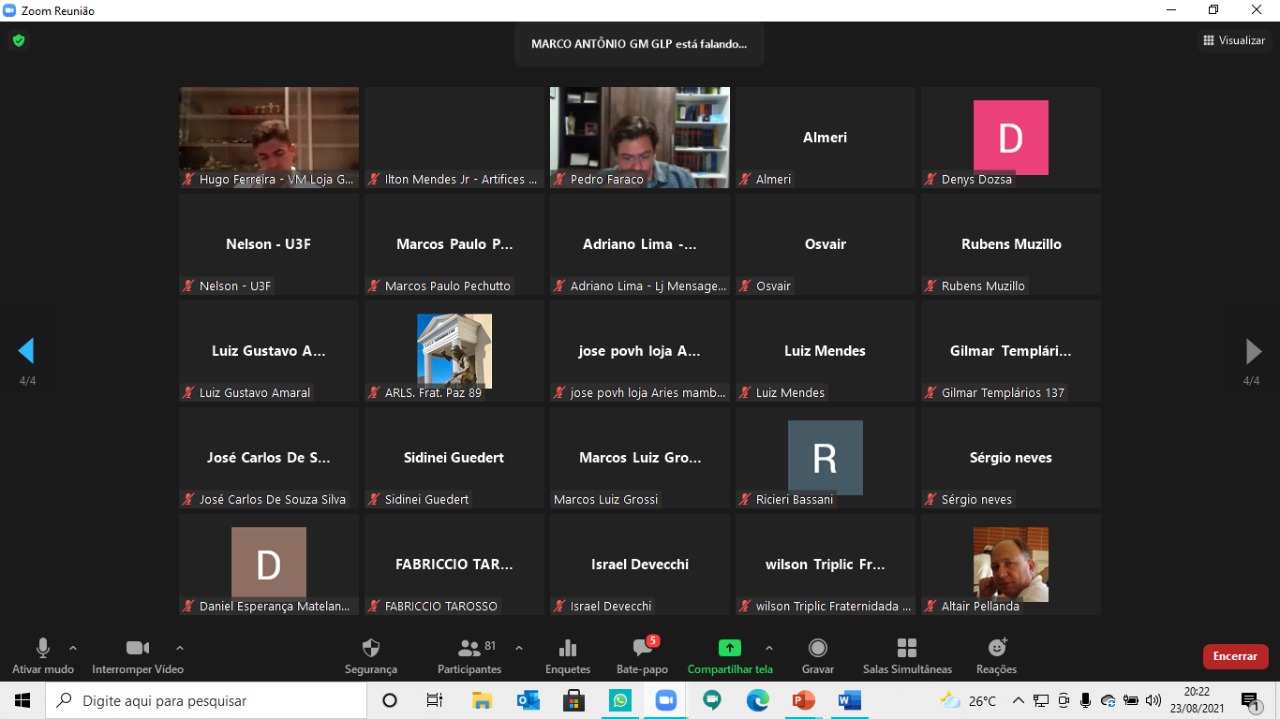Screen dimensions: 1280x719
Task: Start recording with Gravar
Action: coord(817,655)
